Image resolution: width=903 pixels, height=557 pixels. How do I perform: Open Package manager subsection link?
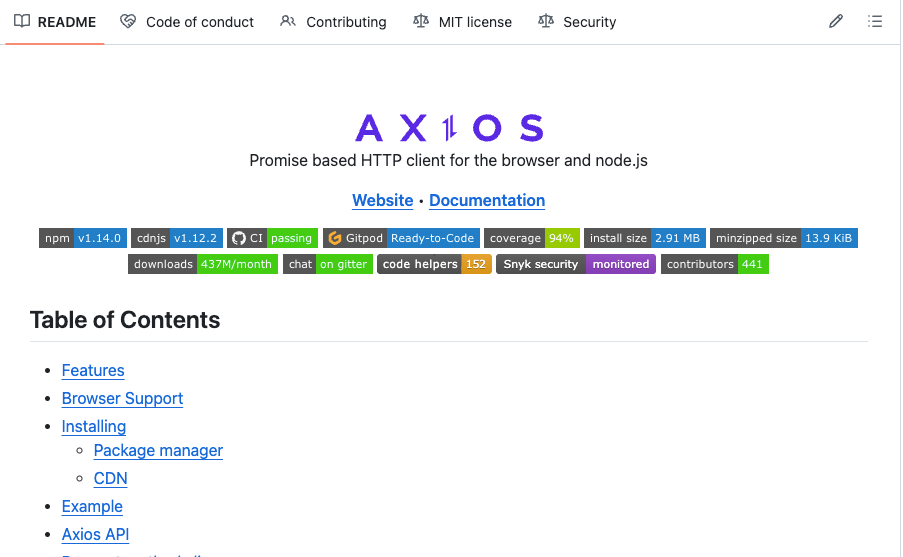coord(158,450)
